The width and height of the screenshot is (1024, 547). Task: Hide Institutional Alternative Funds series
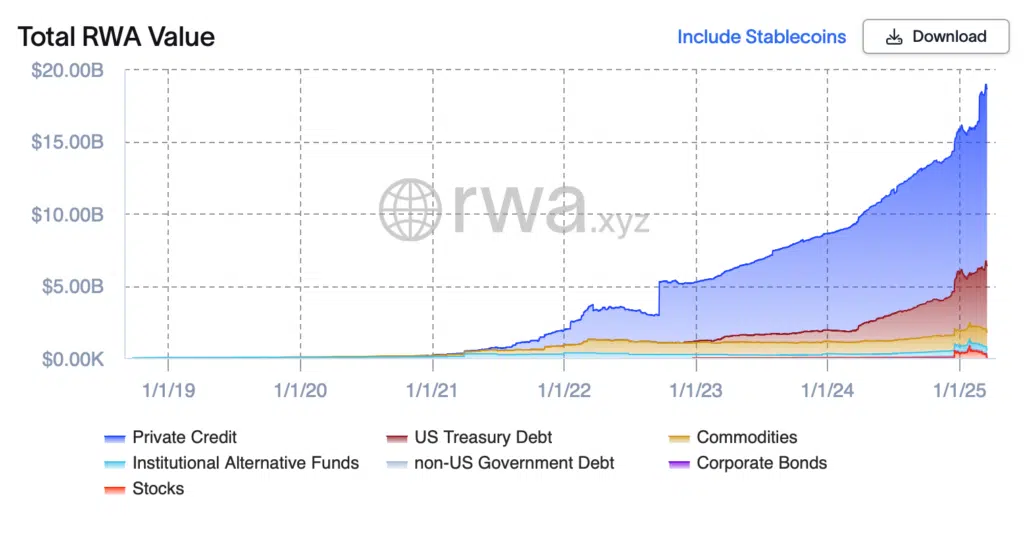(245, 463)
